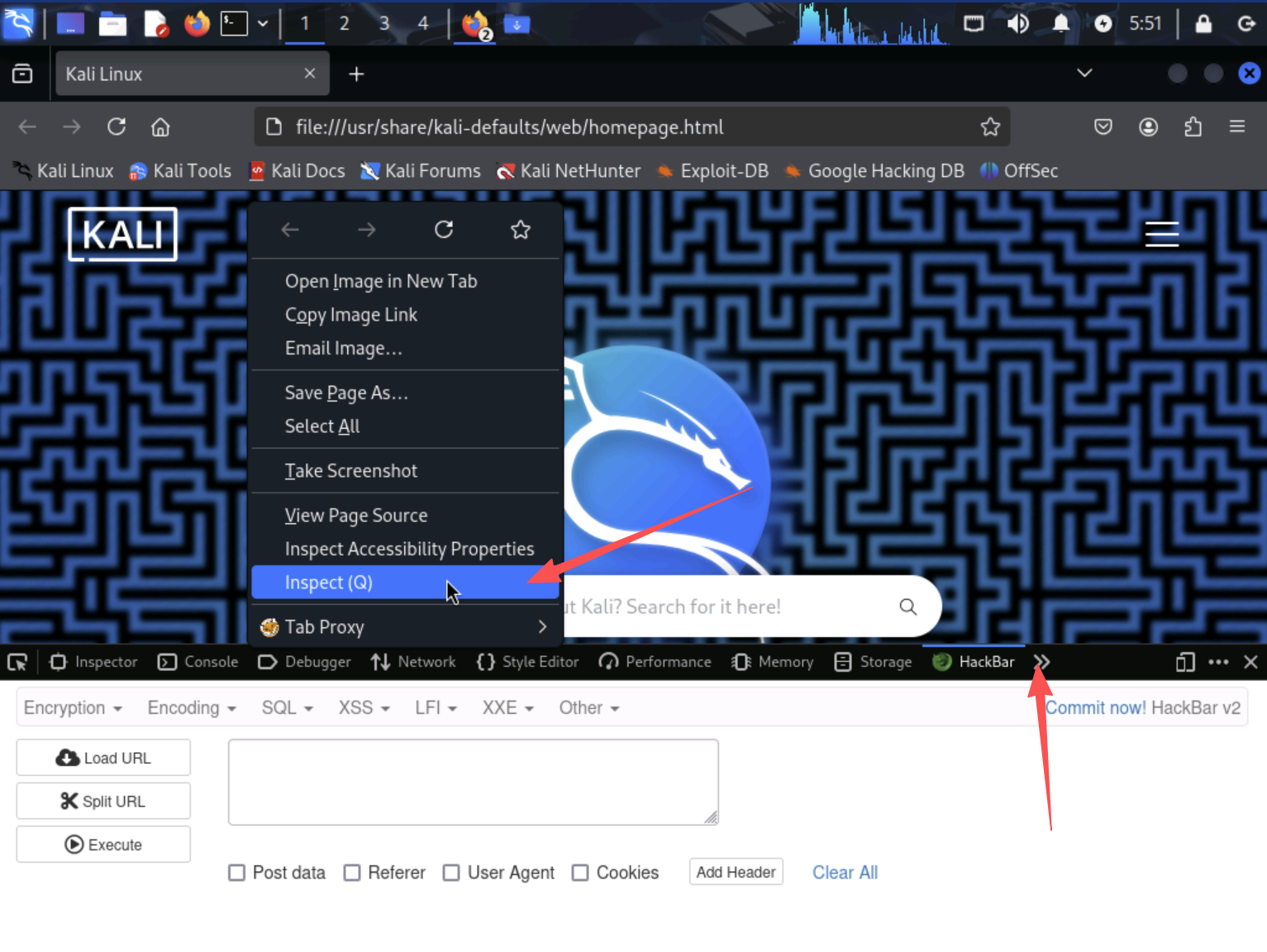Open the Encoding dropdown in HackBar

tap(192, 708)
